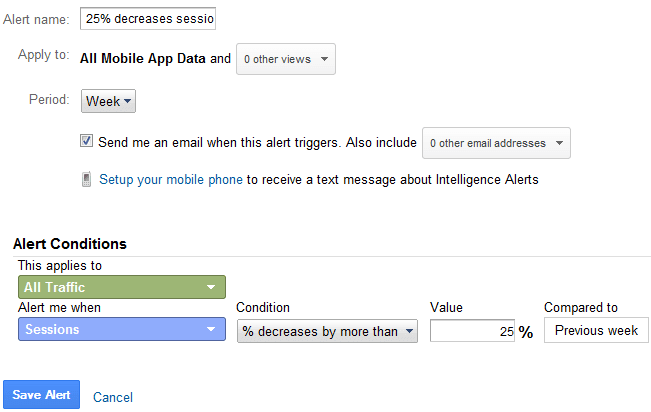Viewport: 651px width, 412px height.
Task: Expand the 0 other email addresses dropdown
Action: [x=496, y=143]
